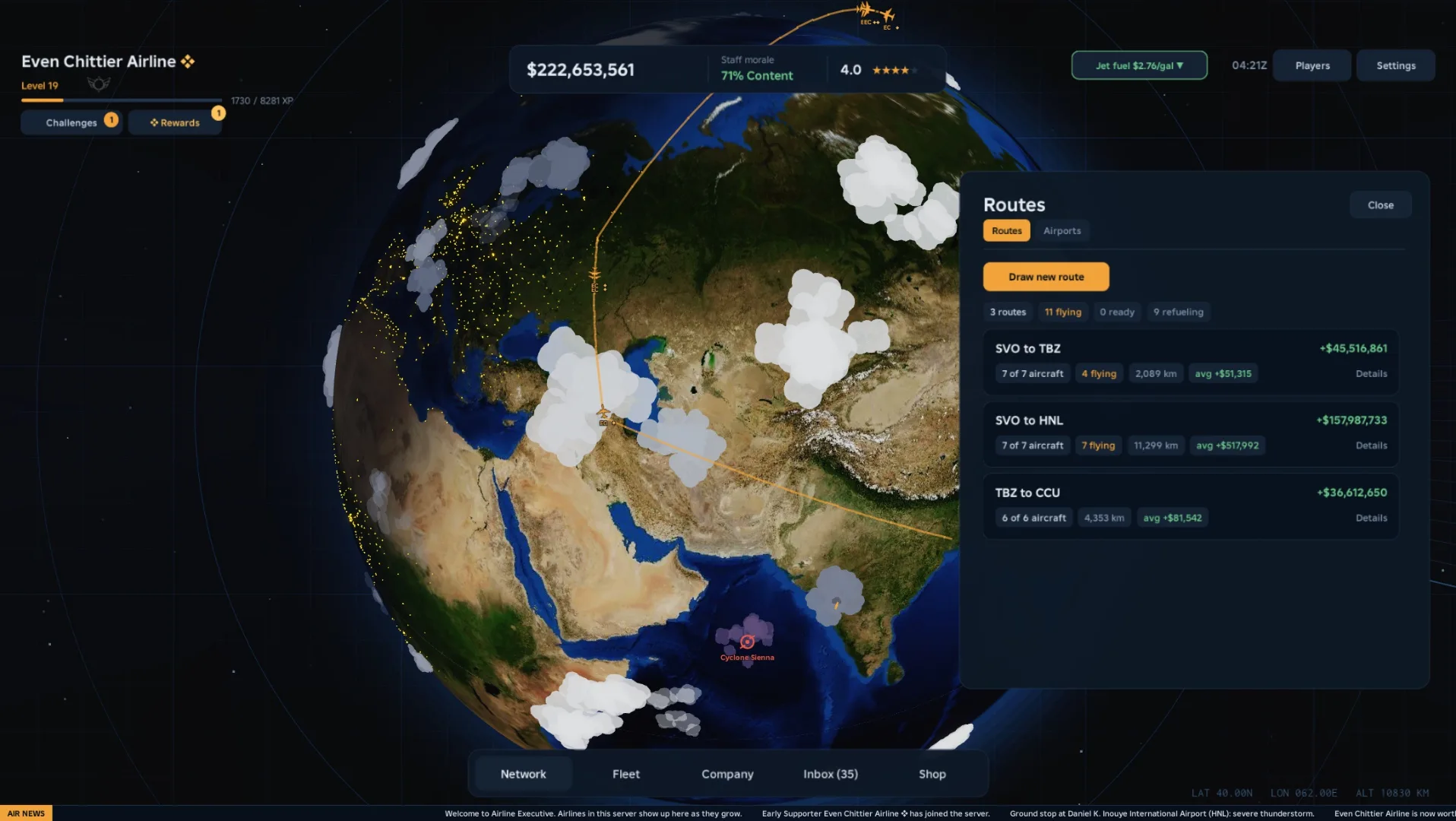Click the wings badge icon beside Level 19
This screenshot has height=821, width=1456.
click(99, 84)
